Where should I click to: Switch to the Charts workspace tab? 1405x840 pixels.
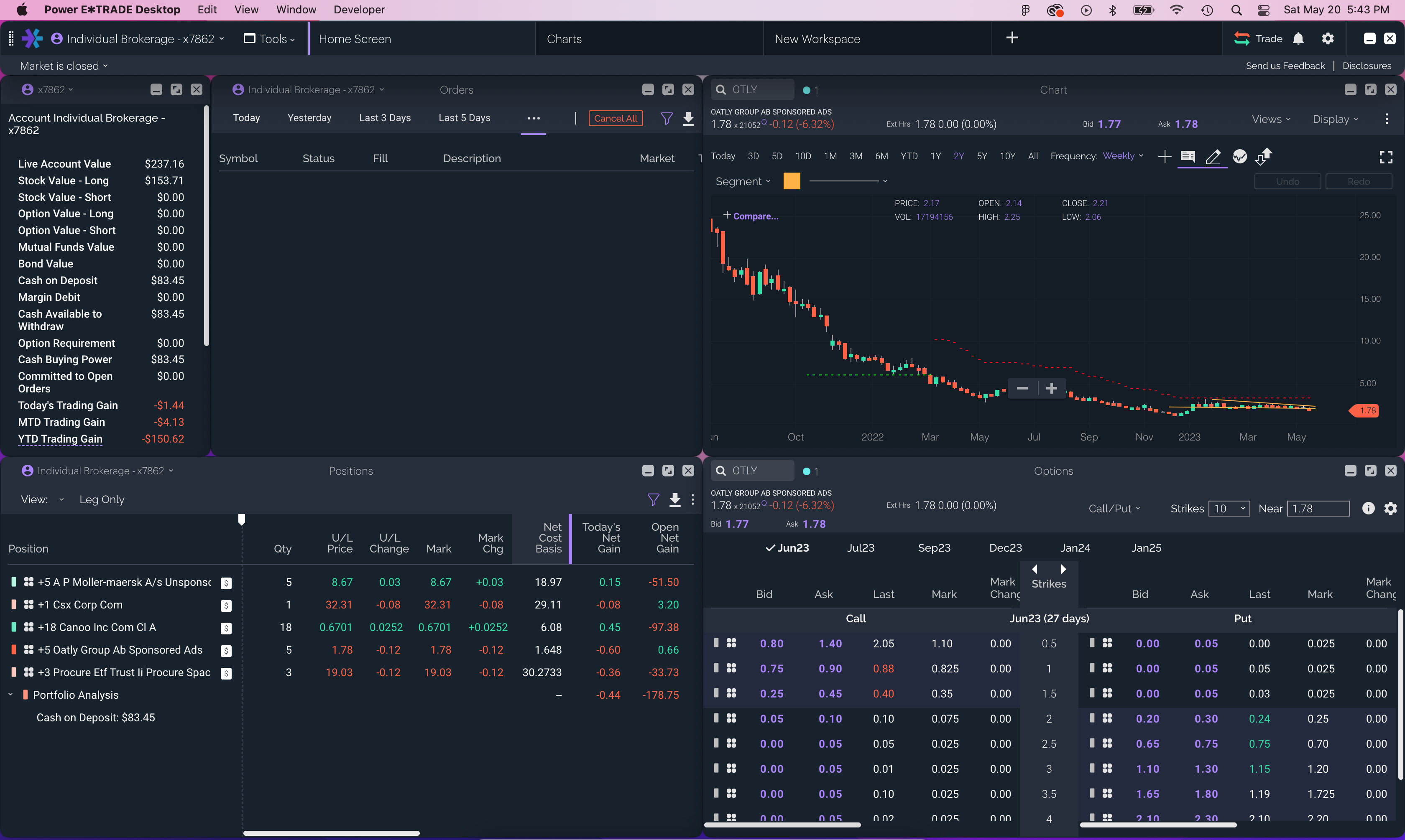[564, 38]
